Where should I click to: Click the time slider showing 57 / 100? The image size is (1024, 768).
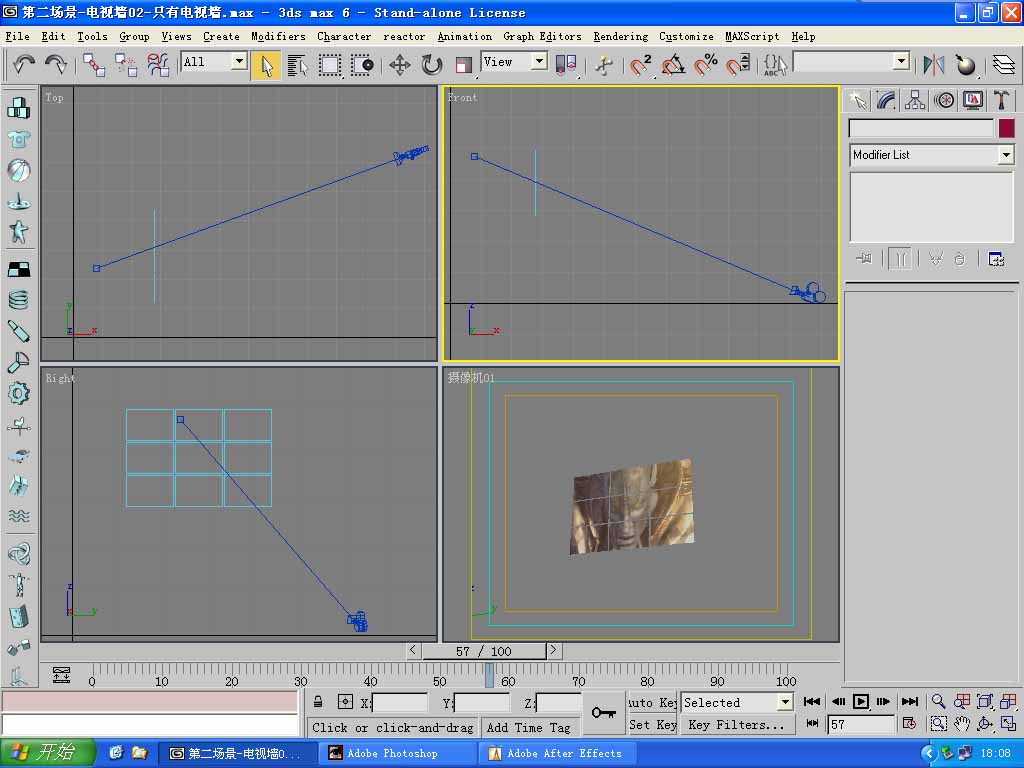[x=484, y=651]
